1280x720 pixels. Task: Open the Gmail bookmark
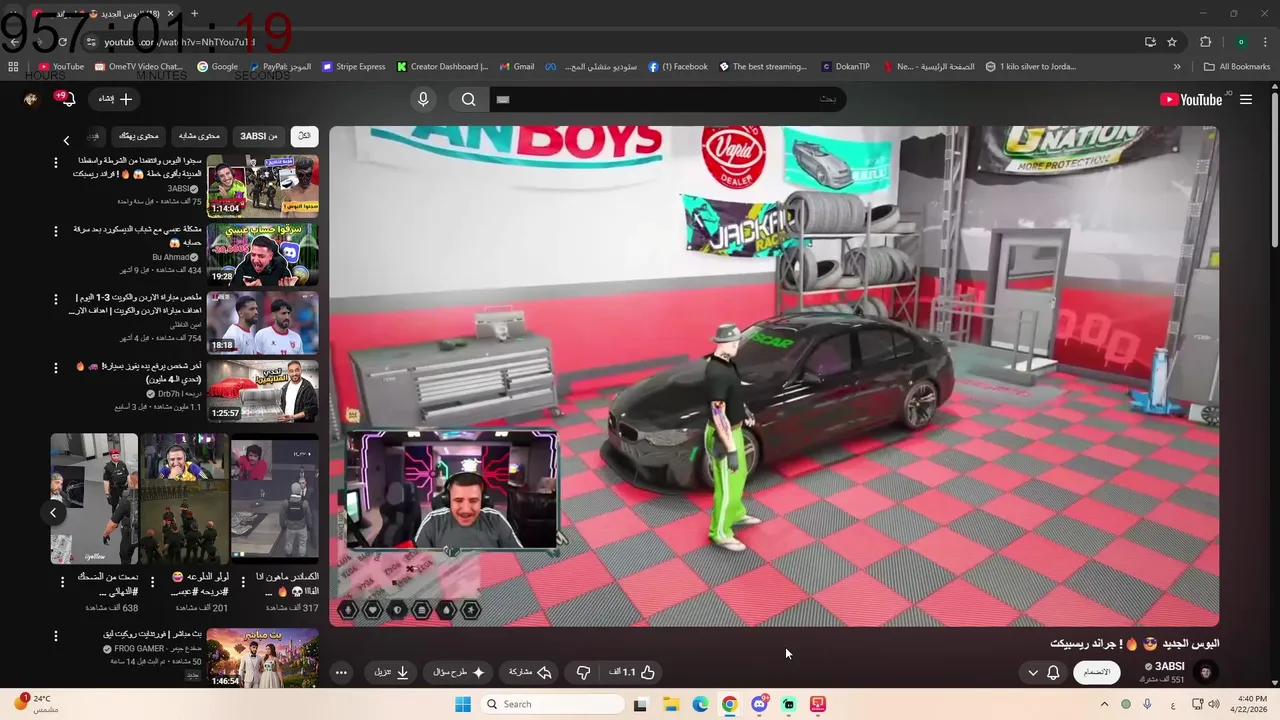tap(517, 67)
